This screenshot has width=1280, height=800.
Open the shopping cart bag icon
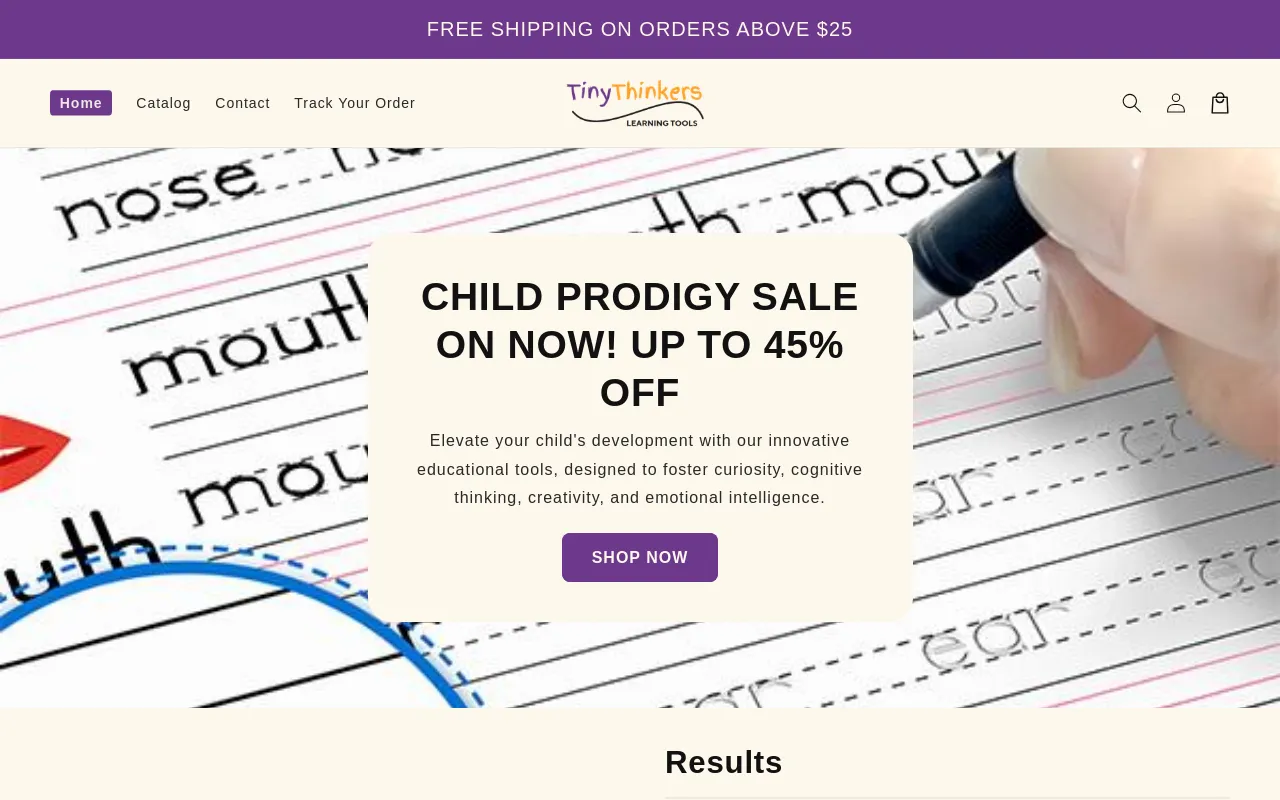tap(1220, 103)
